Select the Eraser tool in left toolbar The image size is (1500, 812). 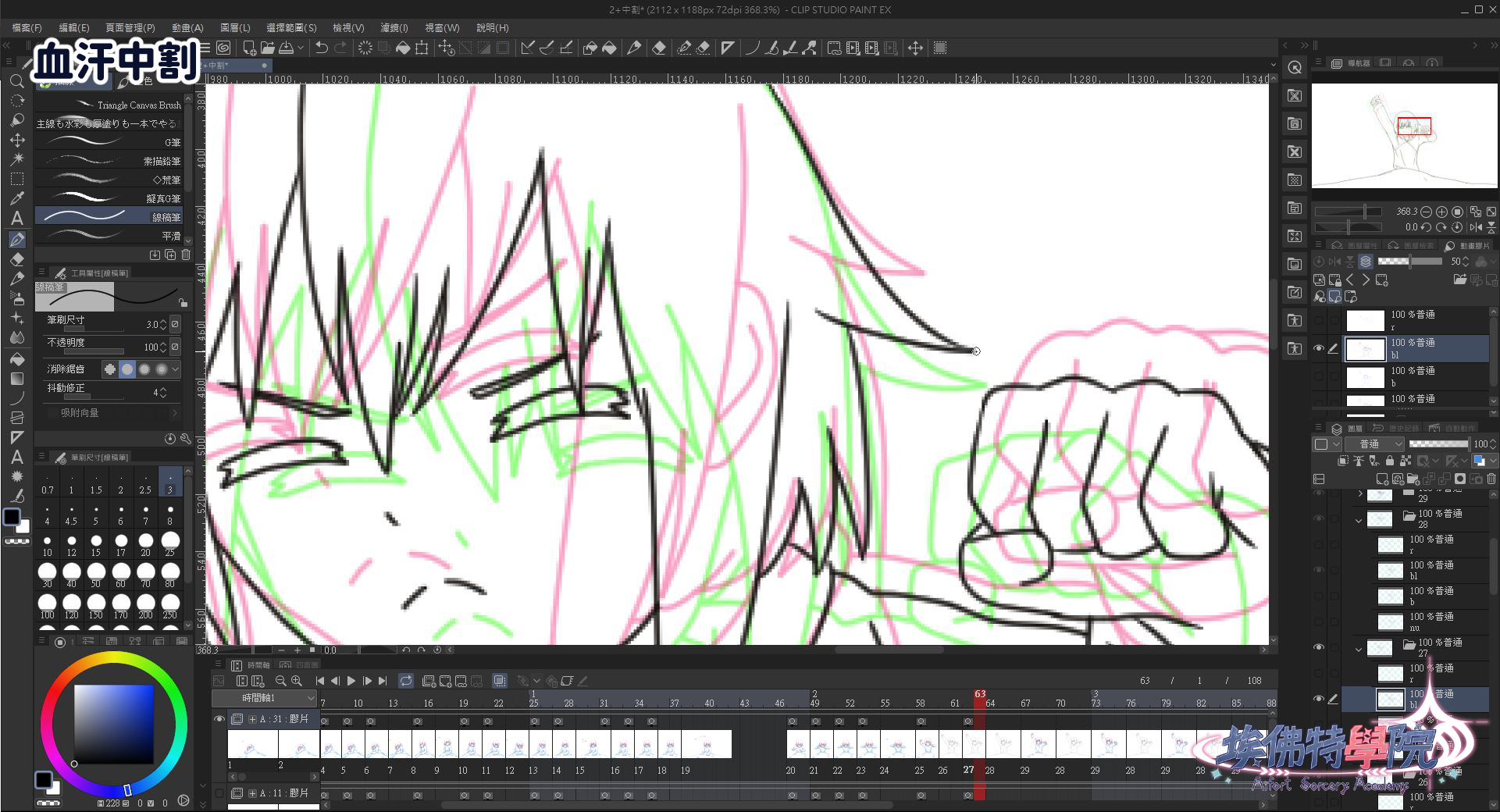[17, 259]
